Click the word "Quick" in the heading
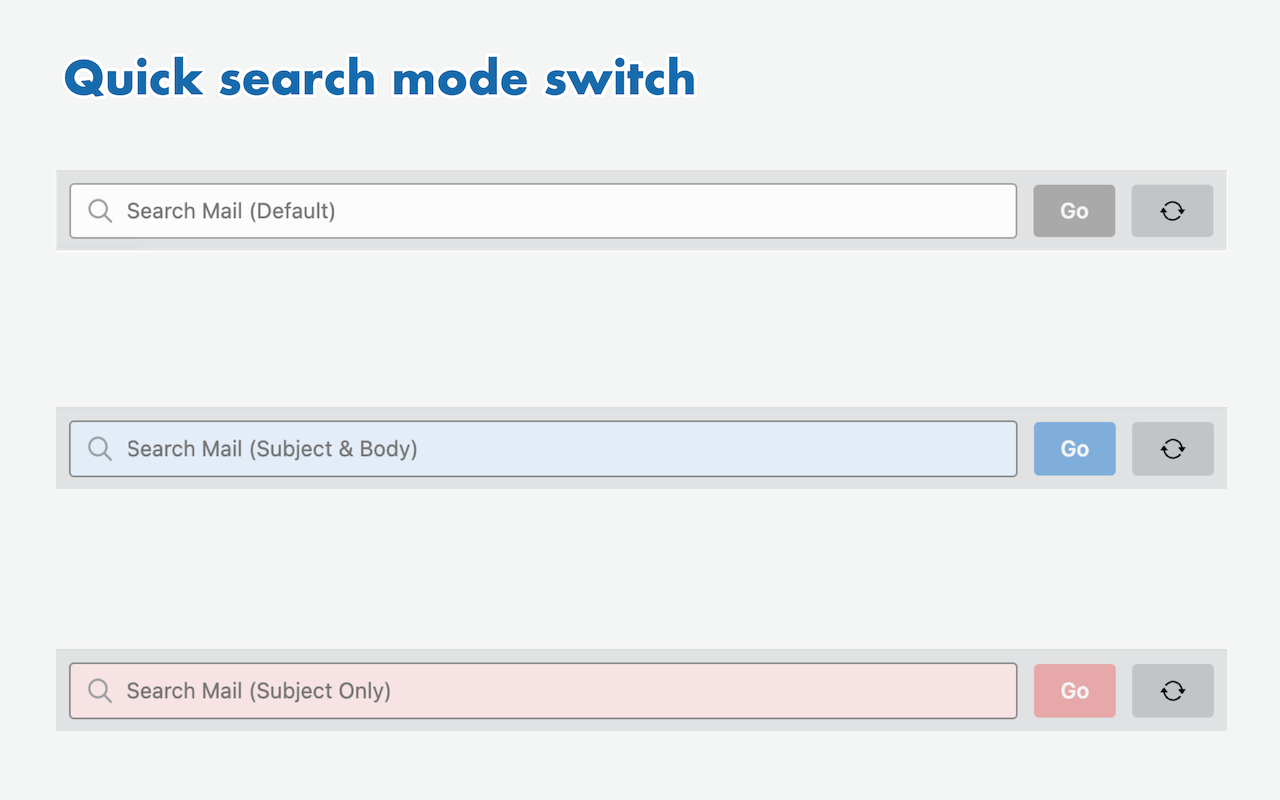 [x=134, y=78]
